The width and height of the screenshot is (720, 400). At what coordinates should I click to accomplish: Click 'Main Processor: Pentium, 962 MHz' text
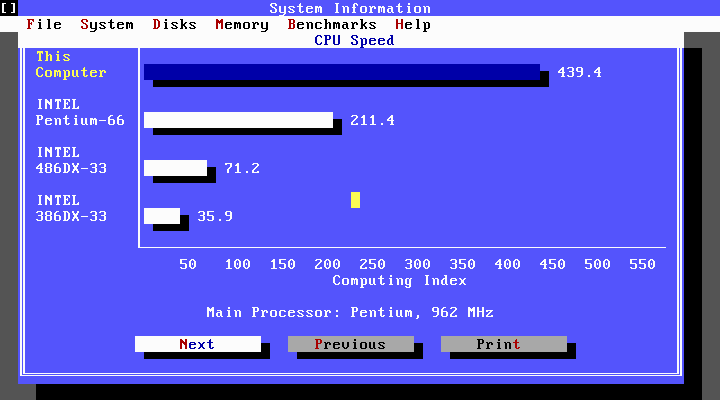coord(350,312)
